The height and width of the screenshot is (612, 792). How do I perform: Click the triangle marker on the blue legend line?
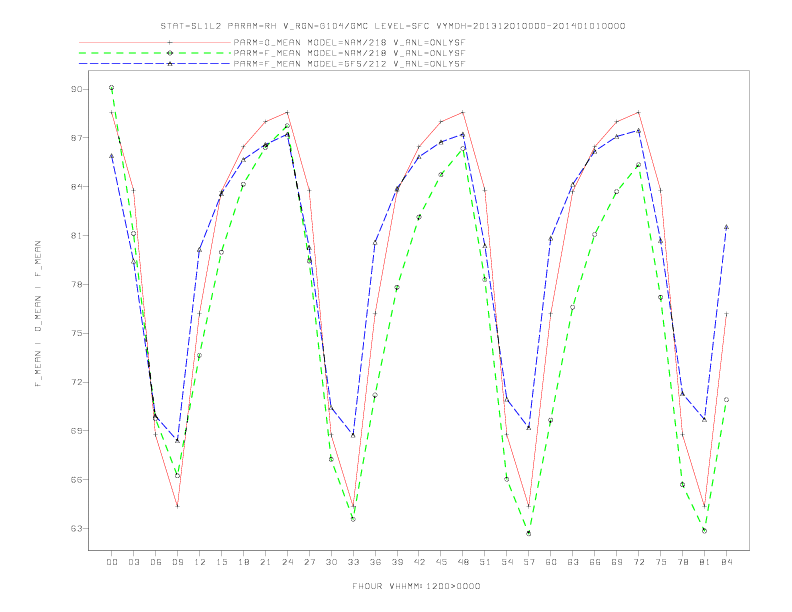click(x=170, y=64)
